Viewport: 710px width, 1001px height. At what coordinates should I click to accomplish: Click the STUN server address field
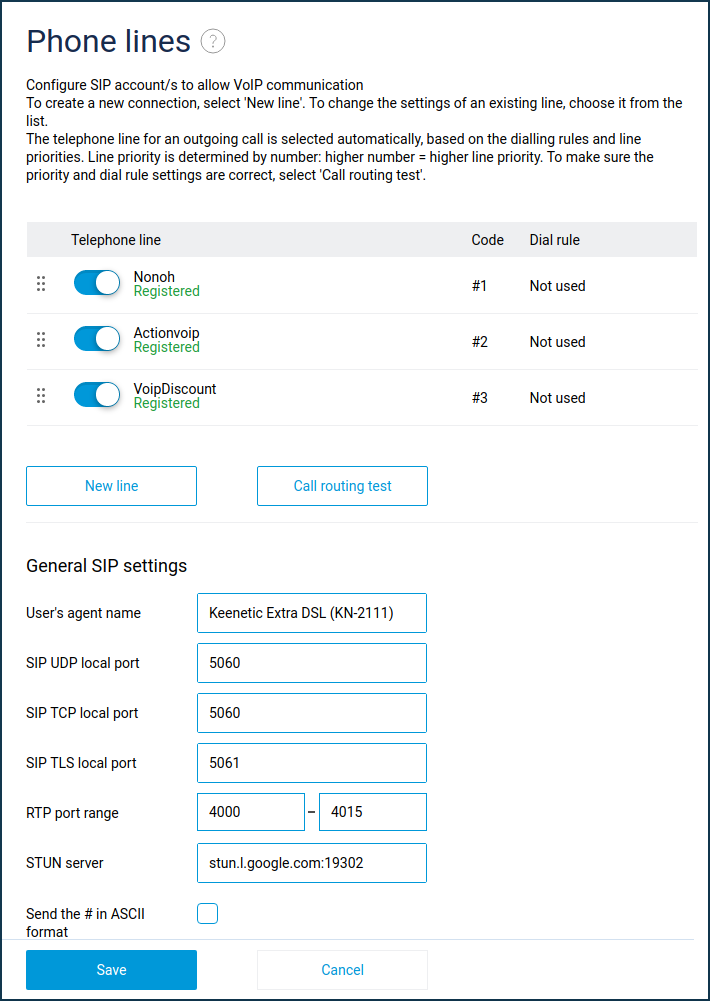[x=312, y=863]
